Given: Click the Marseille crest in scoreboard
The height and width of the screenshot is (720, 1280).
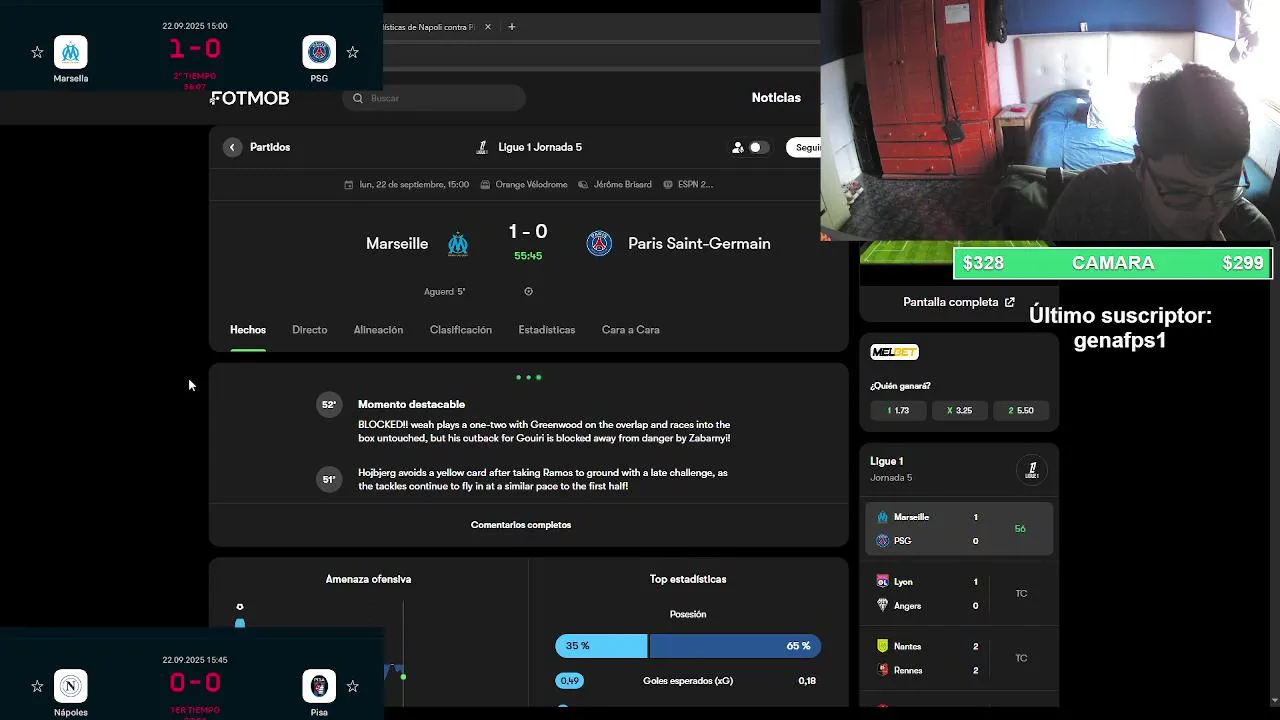Looking at the screenshot, I should tap(458, 243).
